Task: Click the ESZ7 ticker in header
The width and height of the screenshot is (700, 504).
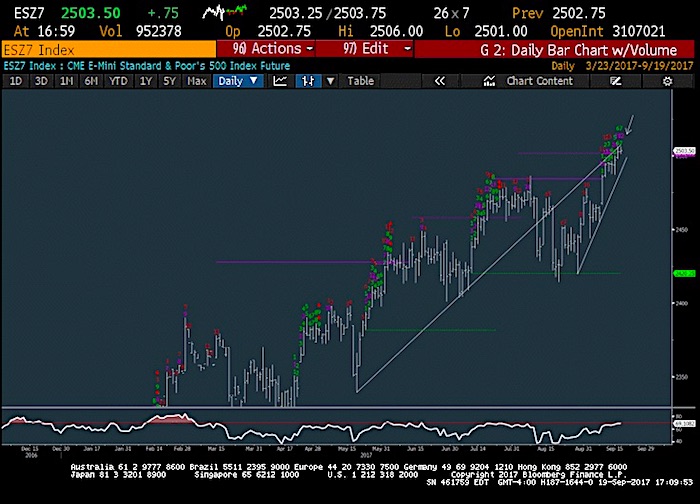Action: pos(29,13)
